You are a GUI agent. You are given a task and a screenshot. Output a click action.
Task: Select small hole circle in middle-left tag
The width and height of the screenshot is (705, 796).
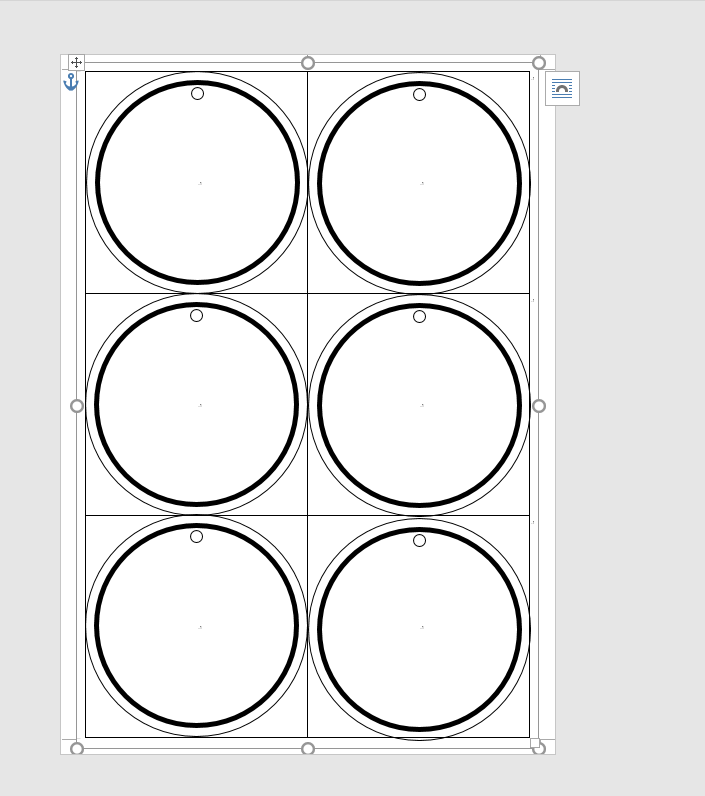pyautogui.click(x=196, y=316)
